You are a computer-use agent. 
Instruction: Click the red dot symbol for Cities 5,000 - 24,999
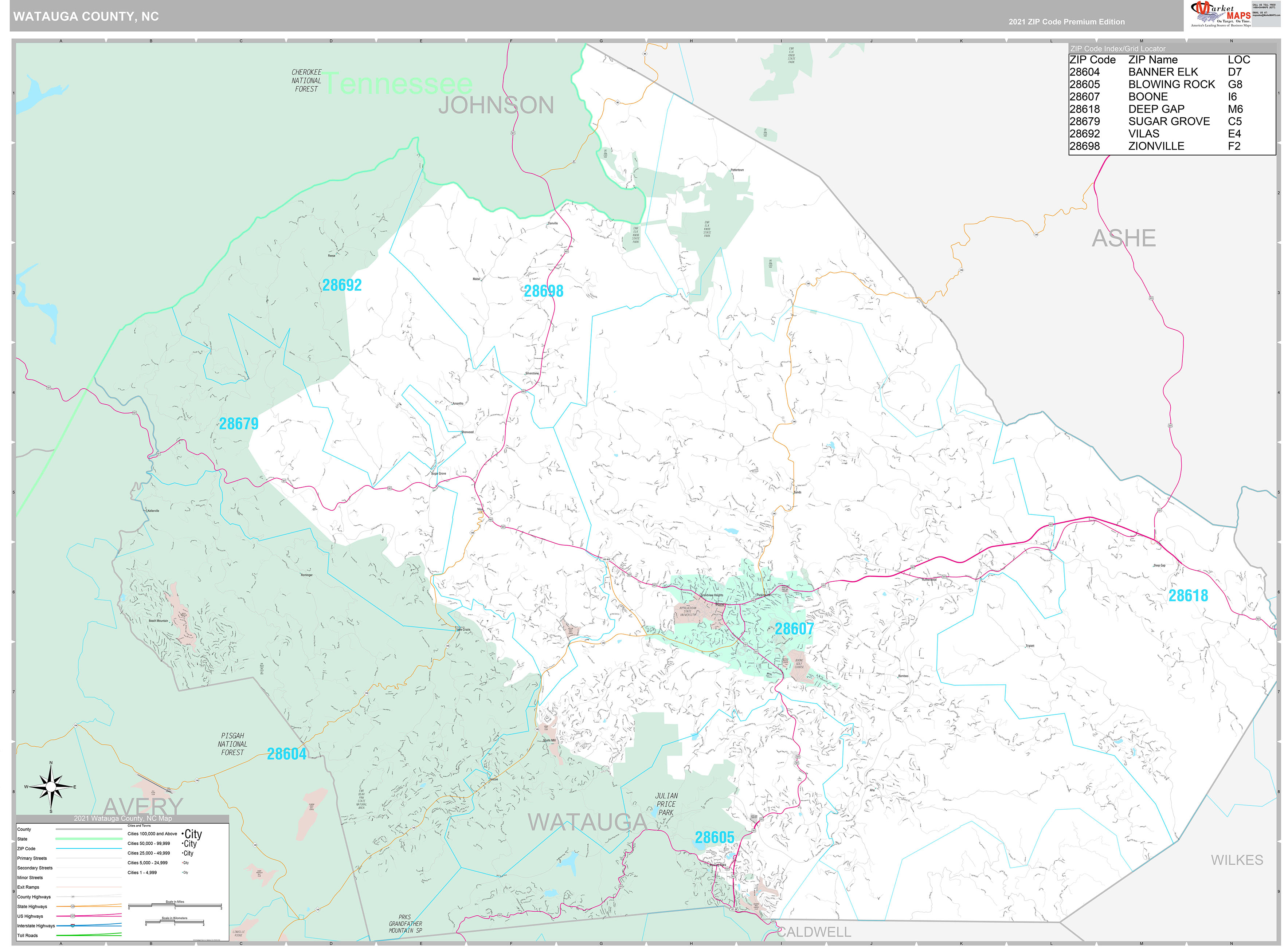click(x=183, y=863)
